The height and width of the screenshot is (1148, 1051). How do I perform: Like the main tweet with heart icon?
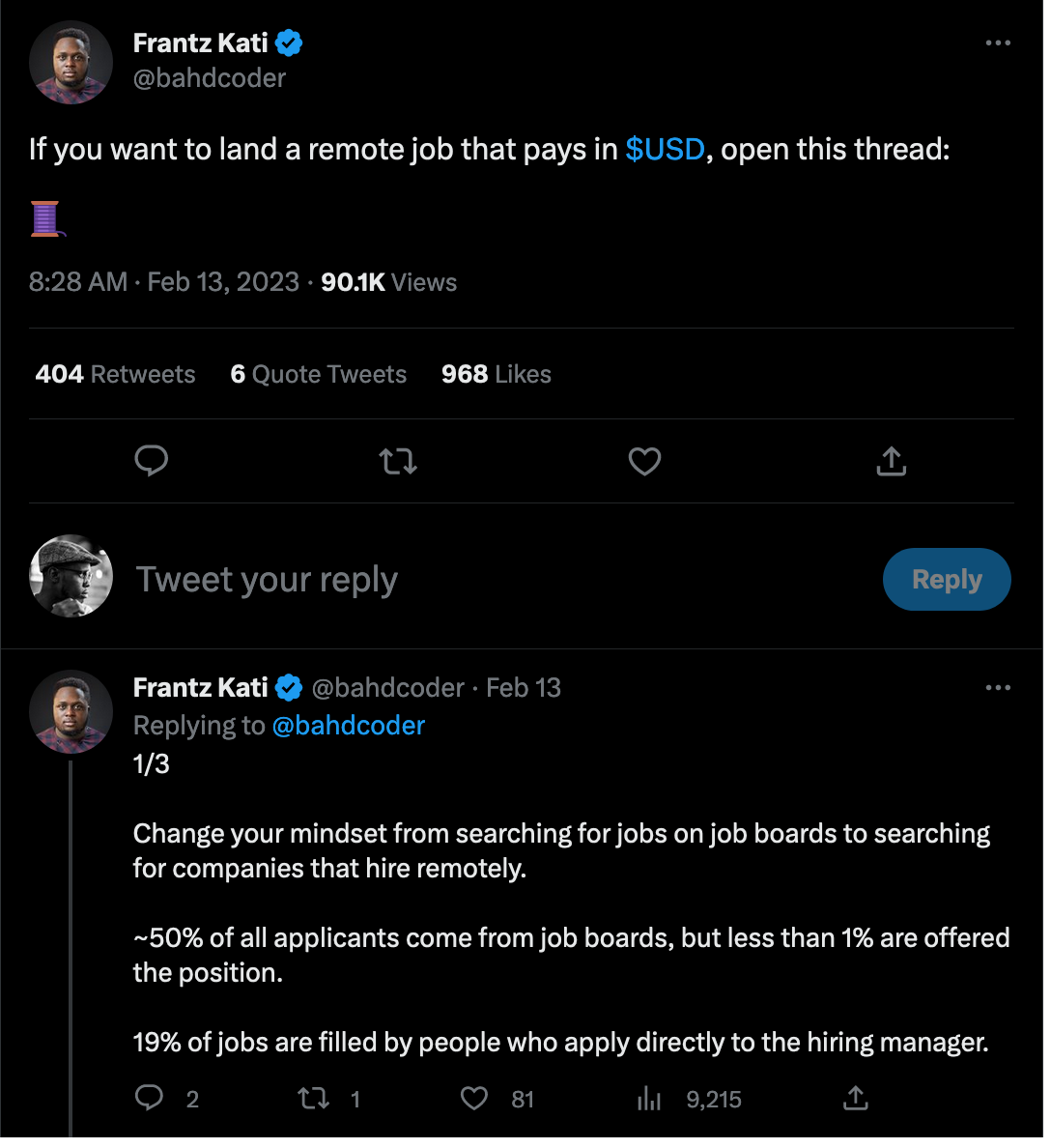[x=644, y=462]
